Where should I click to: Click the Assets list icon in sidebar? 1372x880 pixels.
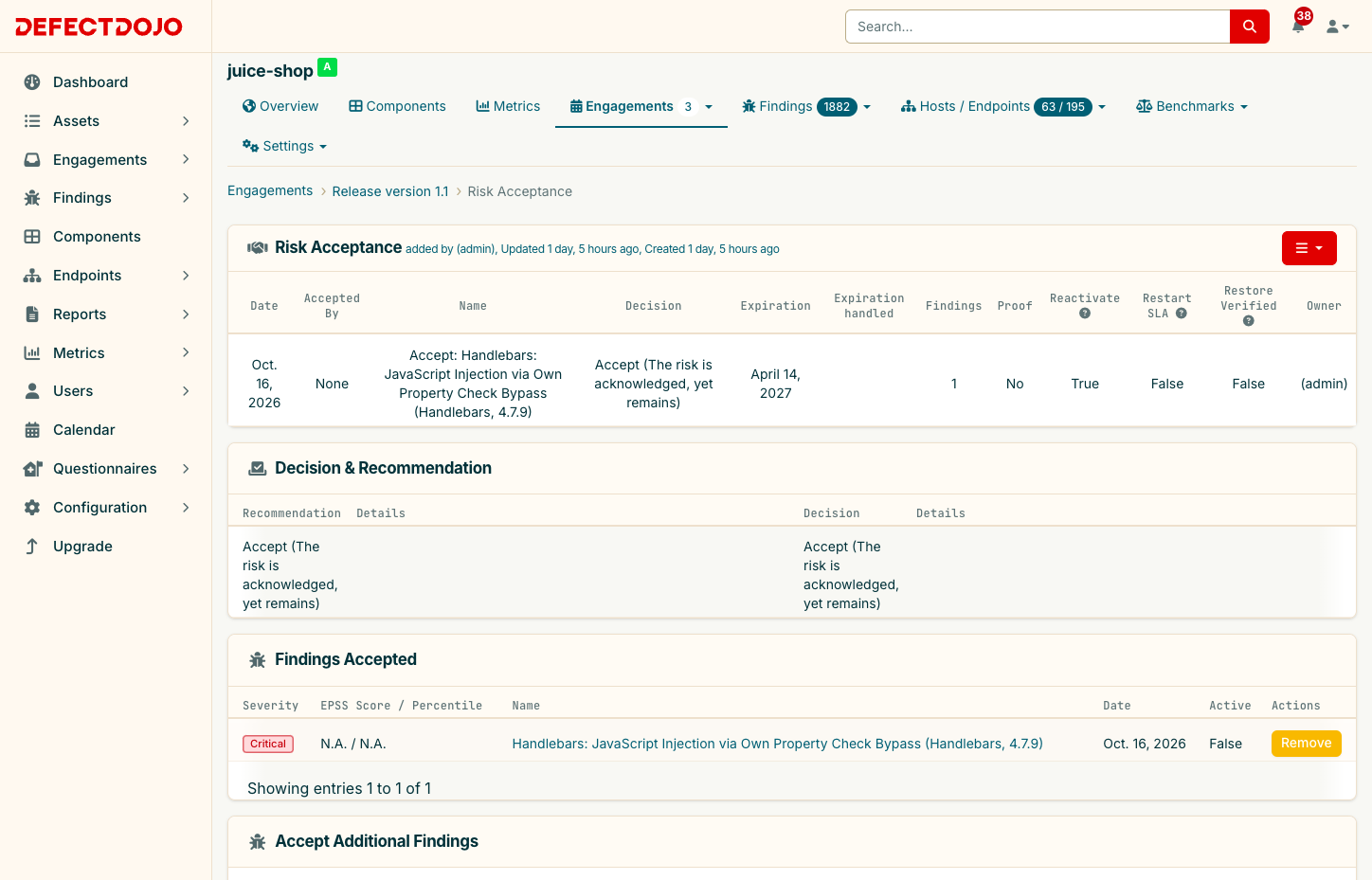[32, 121]
